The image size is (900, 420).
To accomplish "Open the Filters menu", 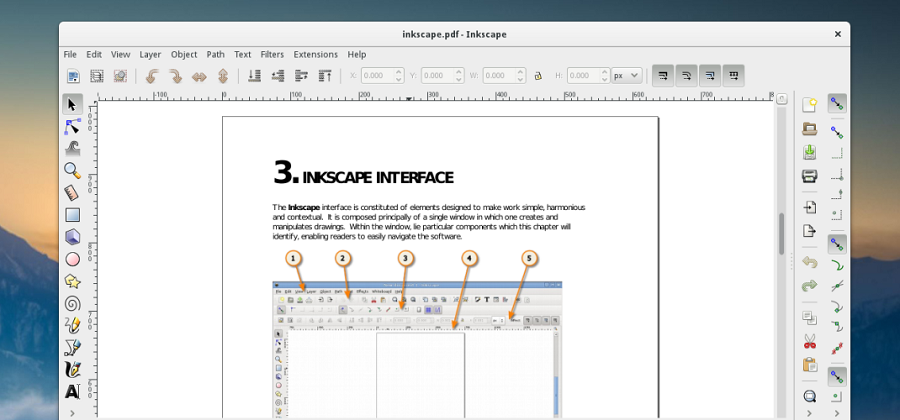I will tap(272, 55).
